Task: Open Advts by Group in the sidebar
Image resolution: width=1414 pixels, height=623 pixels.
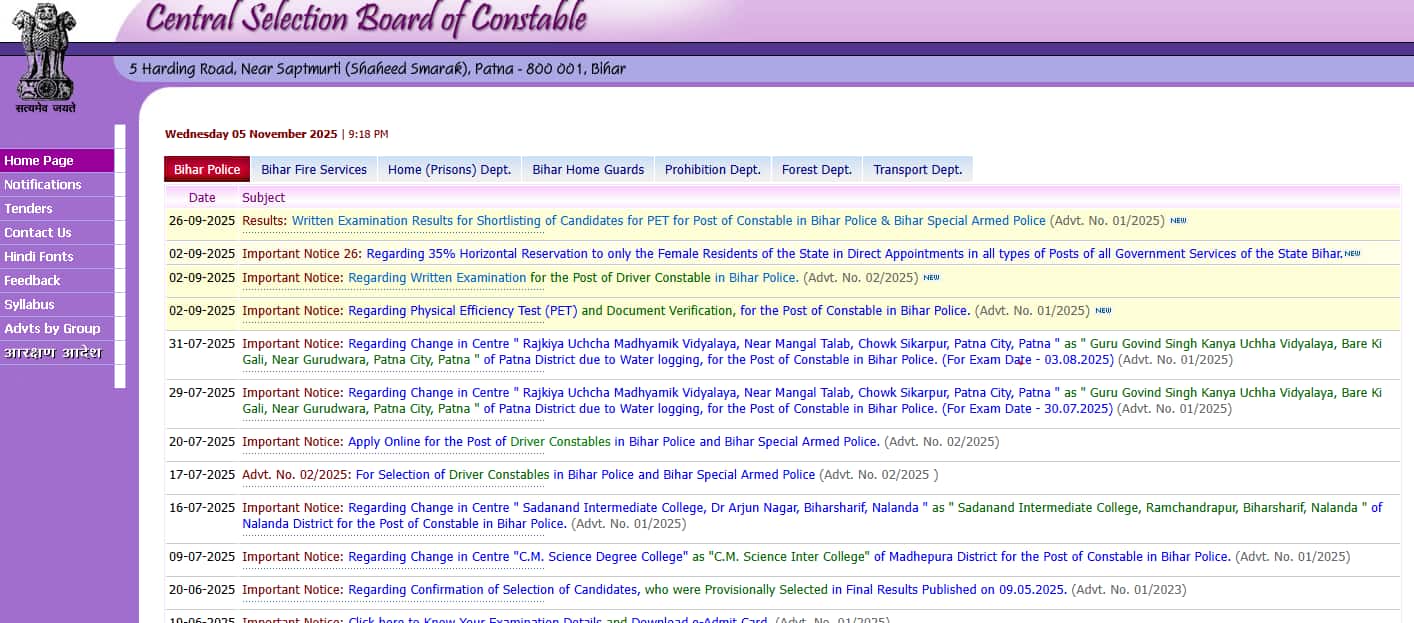Action: pos(52,328)
